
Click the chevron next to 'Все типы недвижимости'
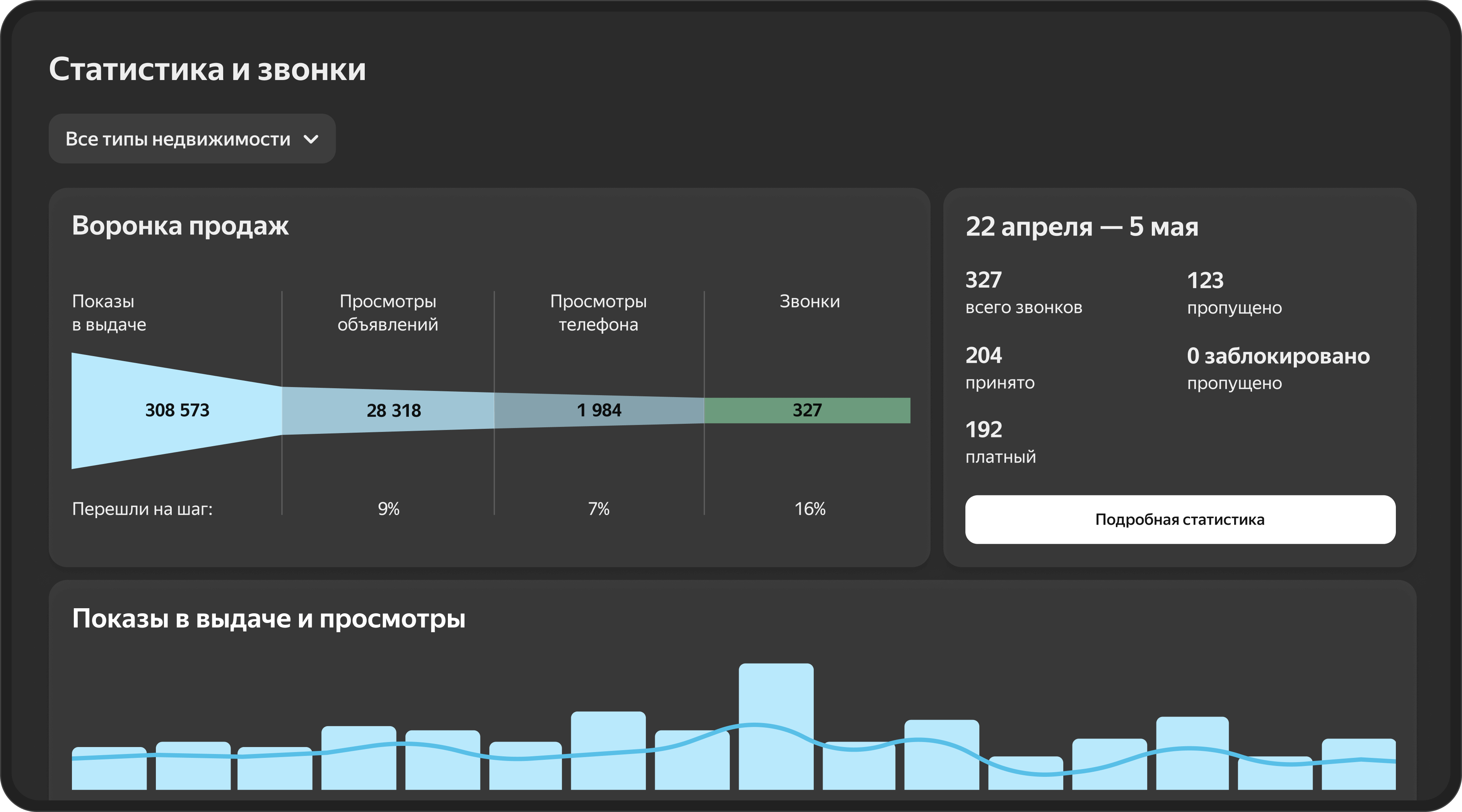(311, 139)
